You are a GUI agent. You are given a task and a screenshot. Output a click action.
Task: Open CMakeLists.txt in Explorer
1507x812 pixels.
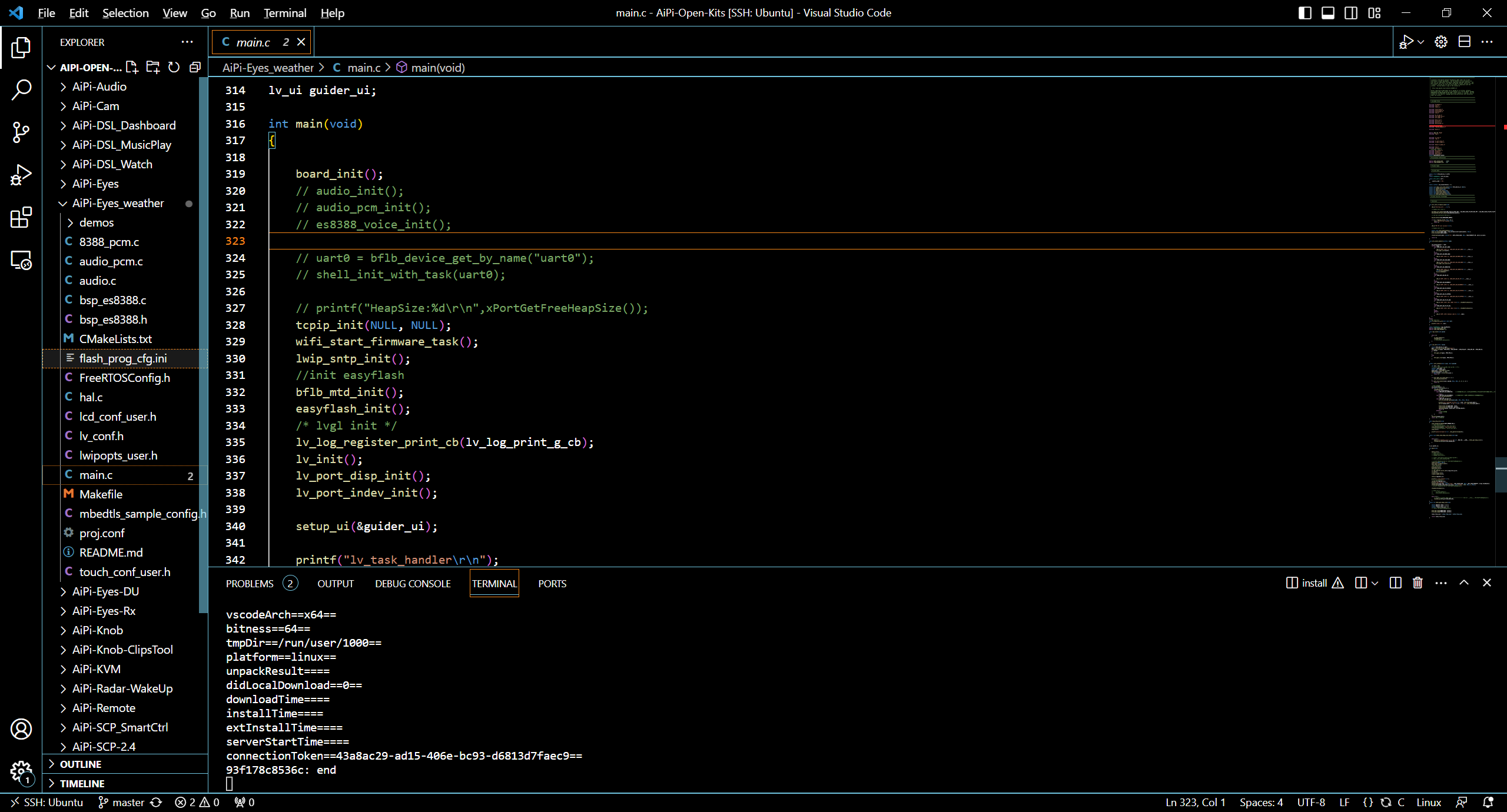125,339
